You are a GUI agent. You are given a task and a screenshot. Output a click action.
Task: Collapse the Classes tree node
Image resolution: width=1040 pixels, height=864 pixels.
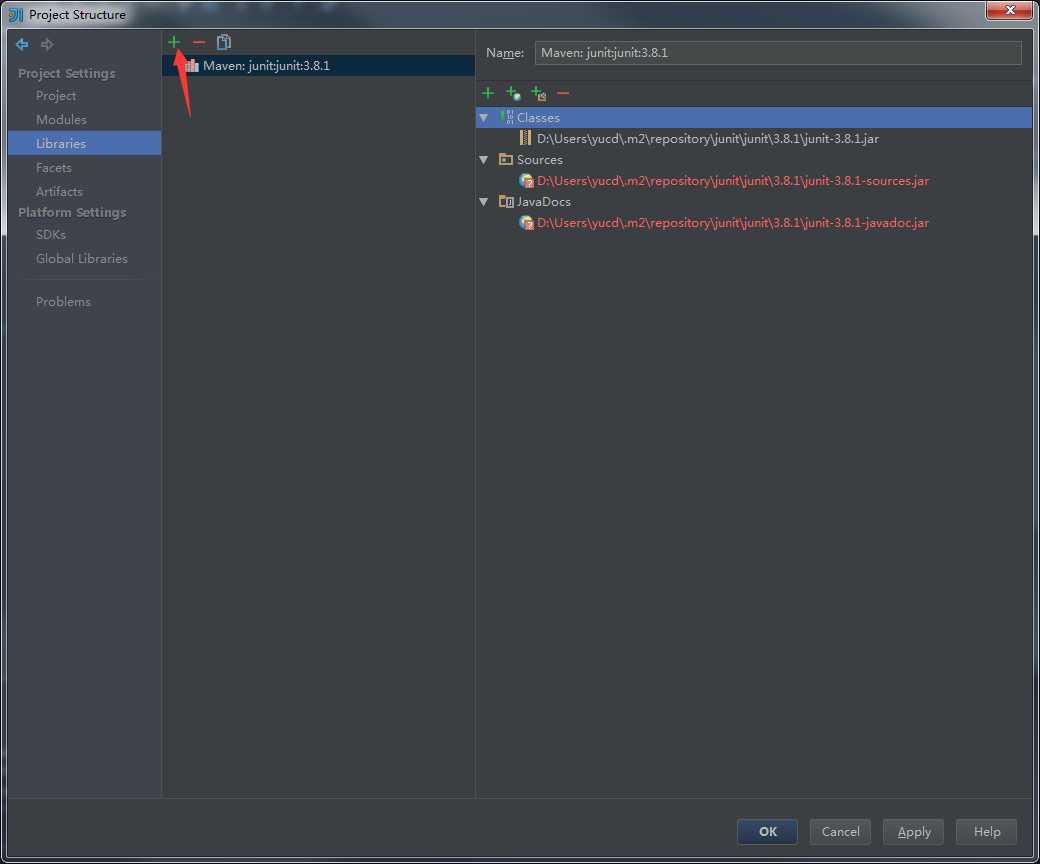tap(484, 117)
